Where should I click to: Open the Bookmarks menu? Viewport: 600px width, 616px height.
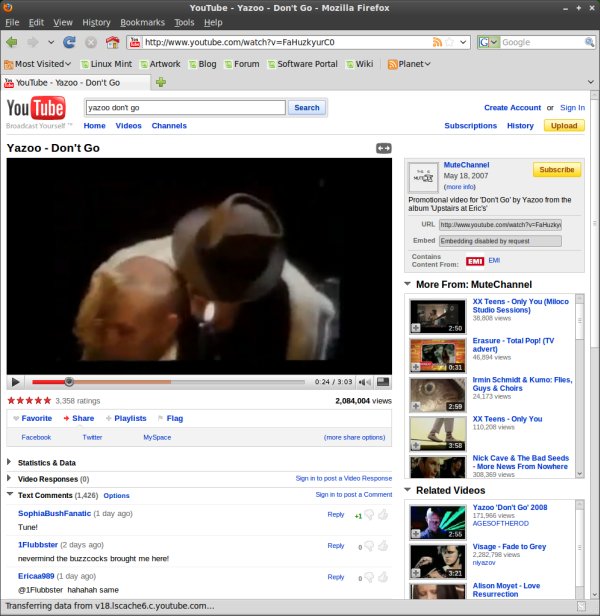tap(142, 22)
